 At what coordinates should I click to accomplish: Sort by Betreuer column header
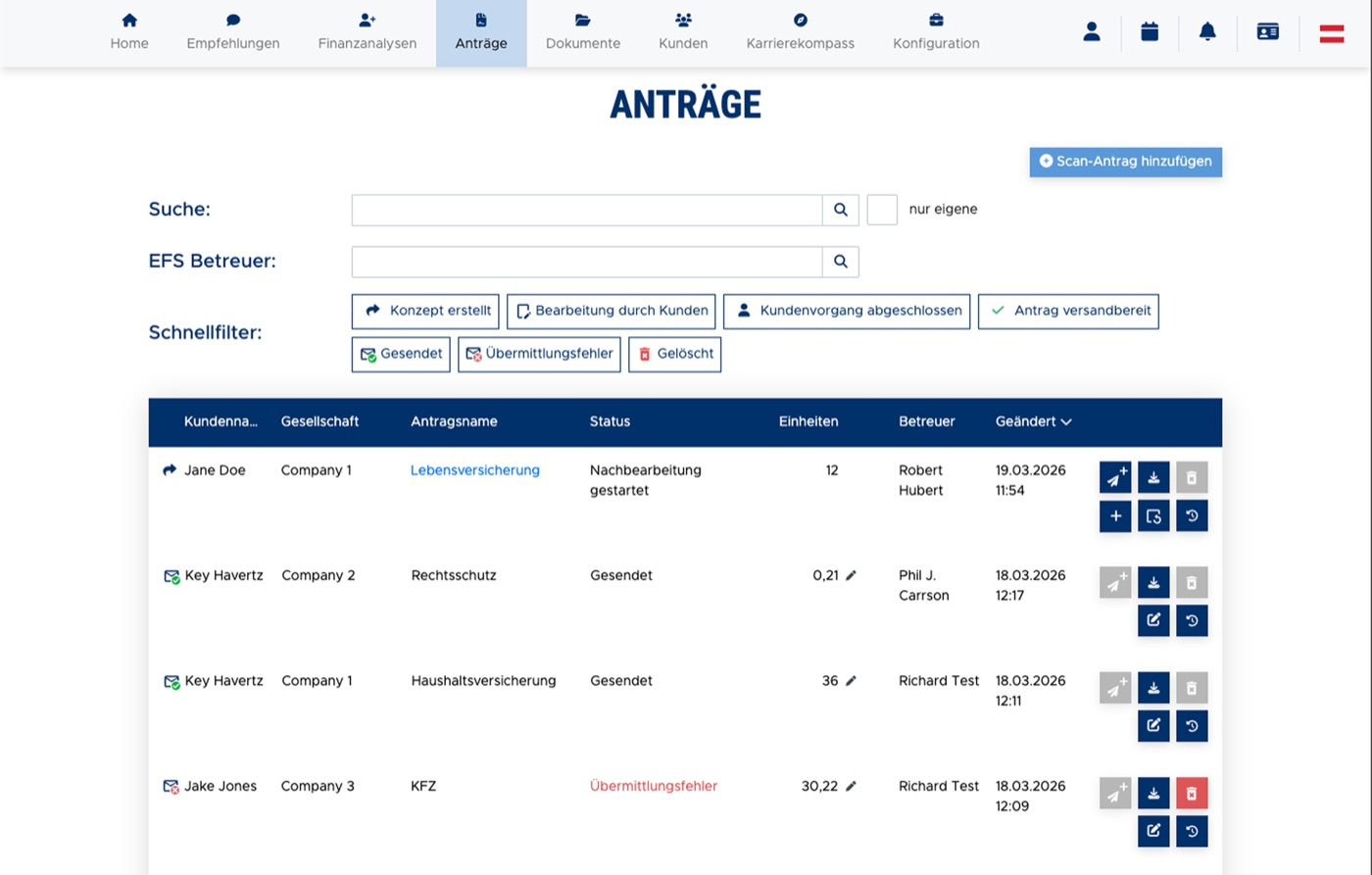tap(926, 421)
